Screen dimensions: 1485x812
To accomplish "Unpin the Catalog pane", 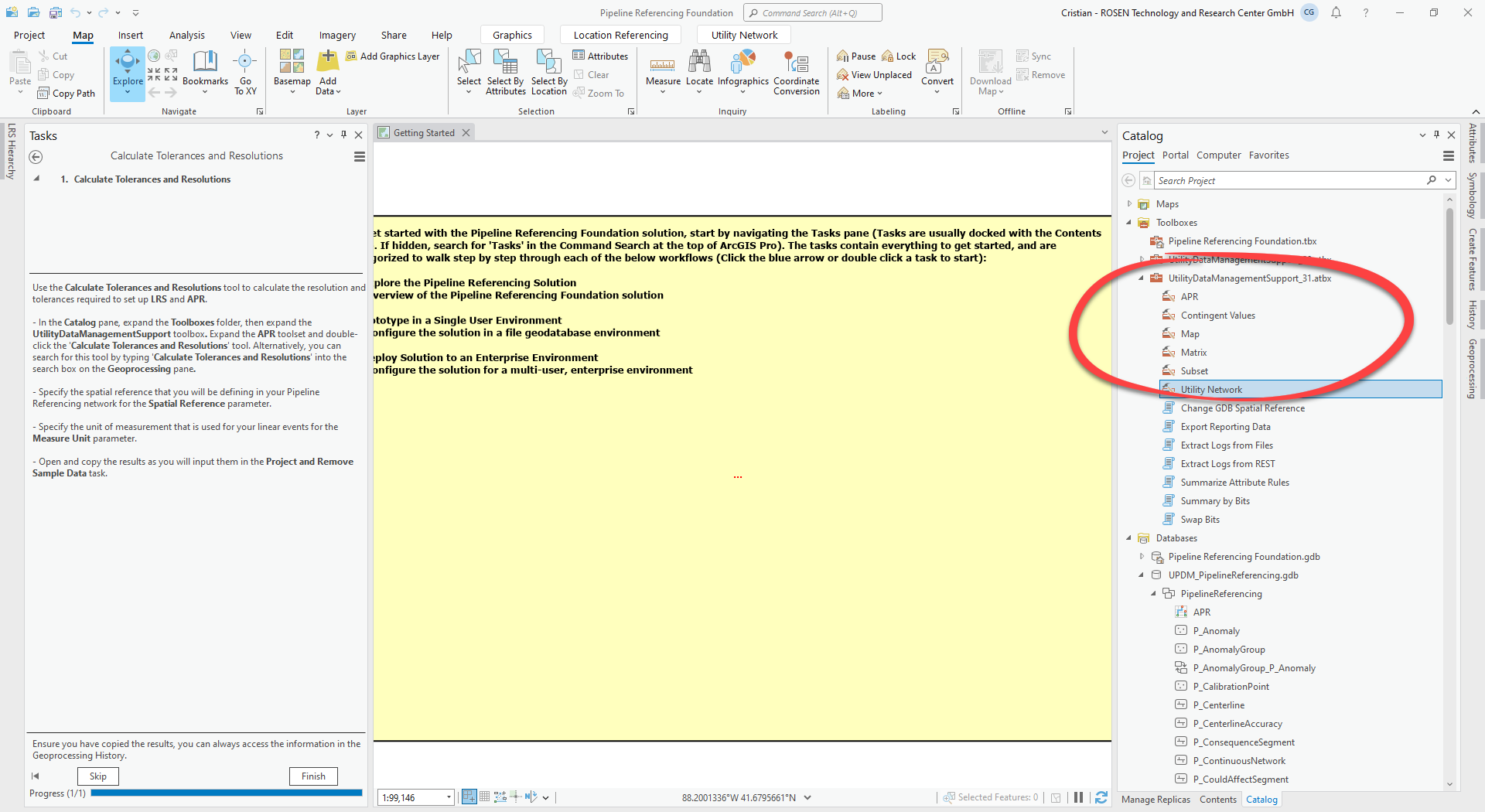I will (1436, 135).
